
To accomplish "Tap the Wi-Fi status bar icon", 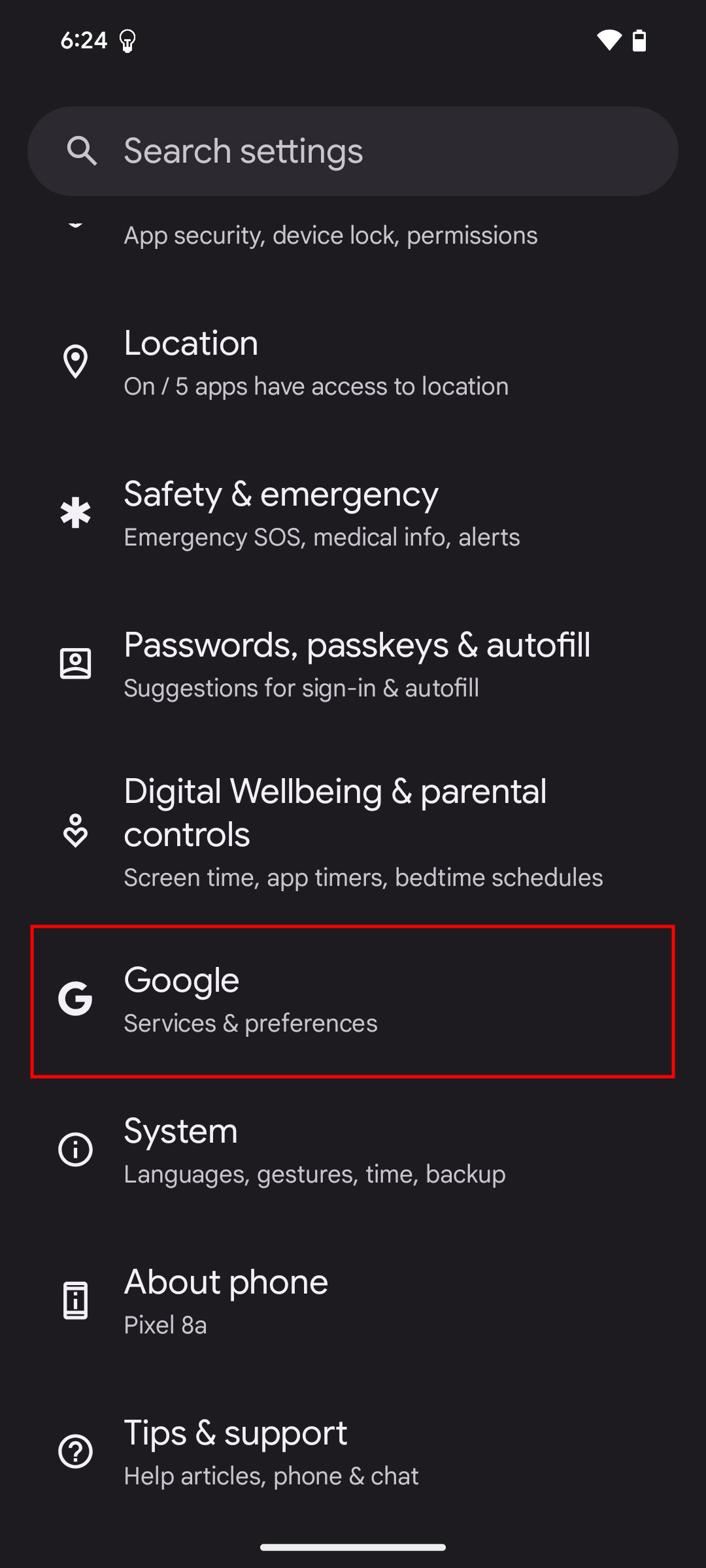I will 609,41.
